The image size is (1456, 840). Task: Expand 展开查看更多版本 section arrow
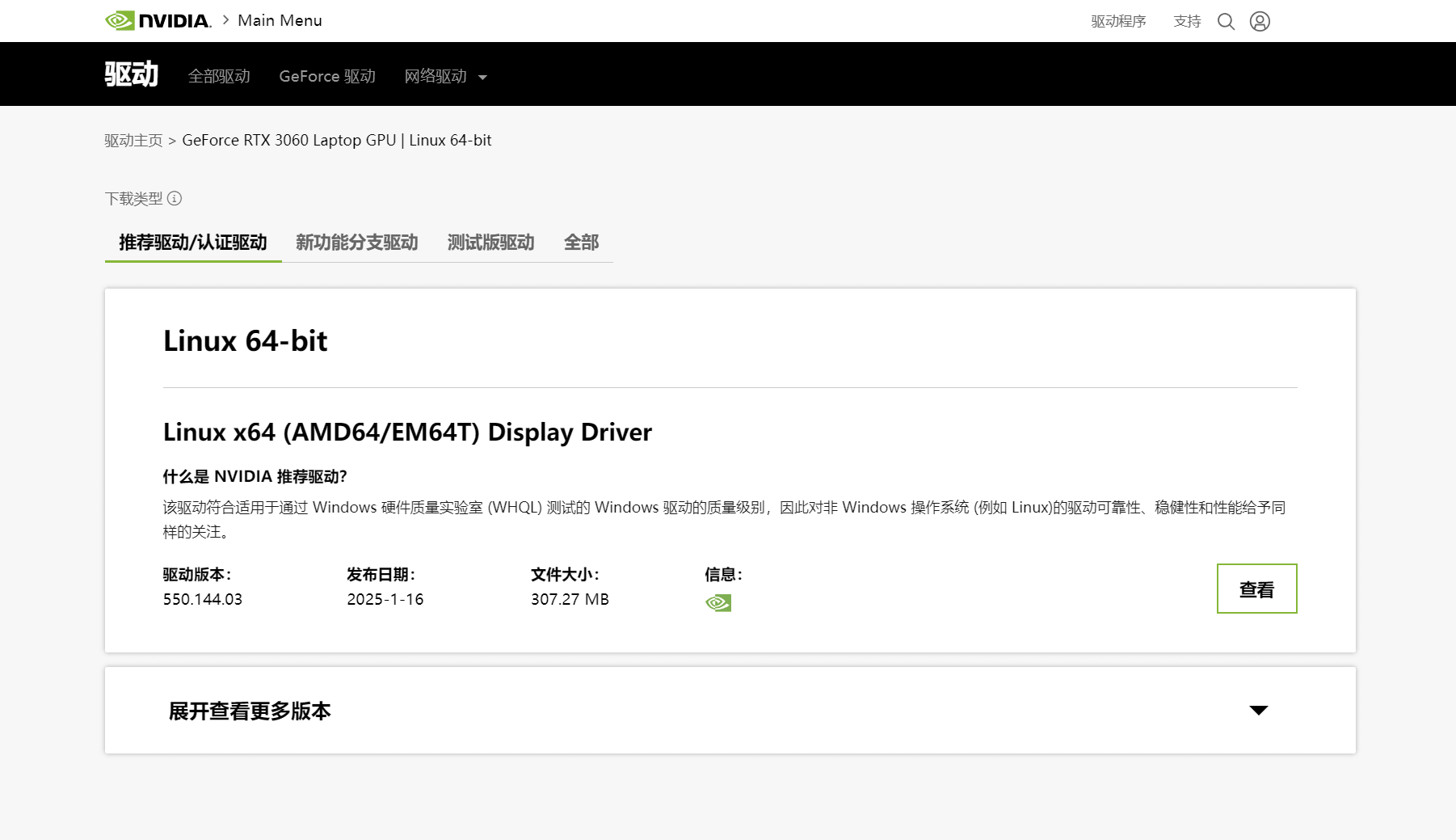click(x=1259, y=711)
